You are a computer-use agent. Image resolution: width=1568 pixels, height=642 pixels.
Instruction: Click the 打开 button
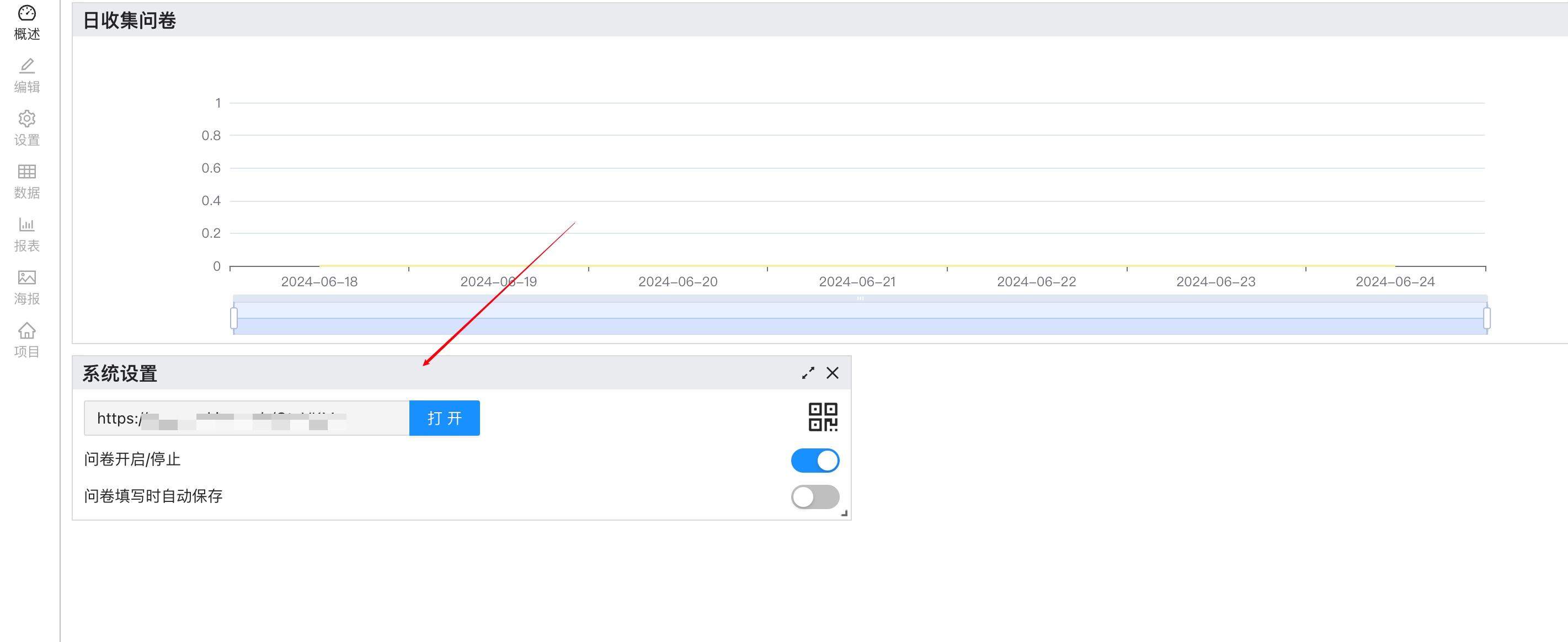[444, 418]
